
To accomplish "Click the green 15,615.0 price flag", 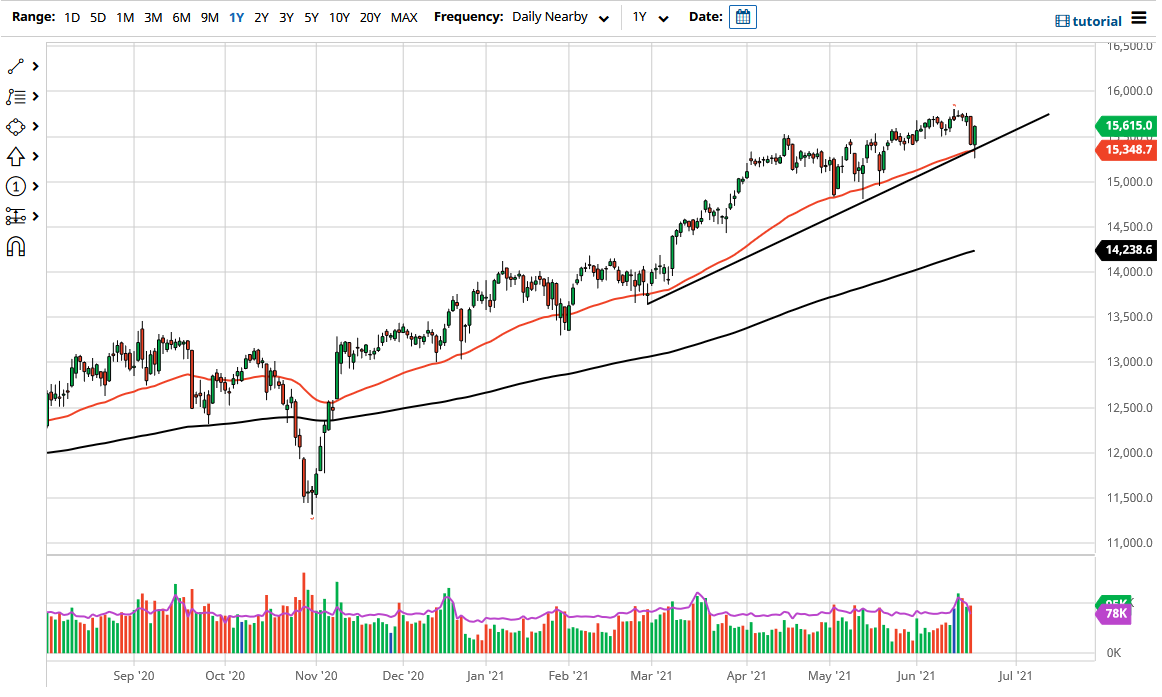I will tap(1126, 126).
